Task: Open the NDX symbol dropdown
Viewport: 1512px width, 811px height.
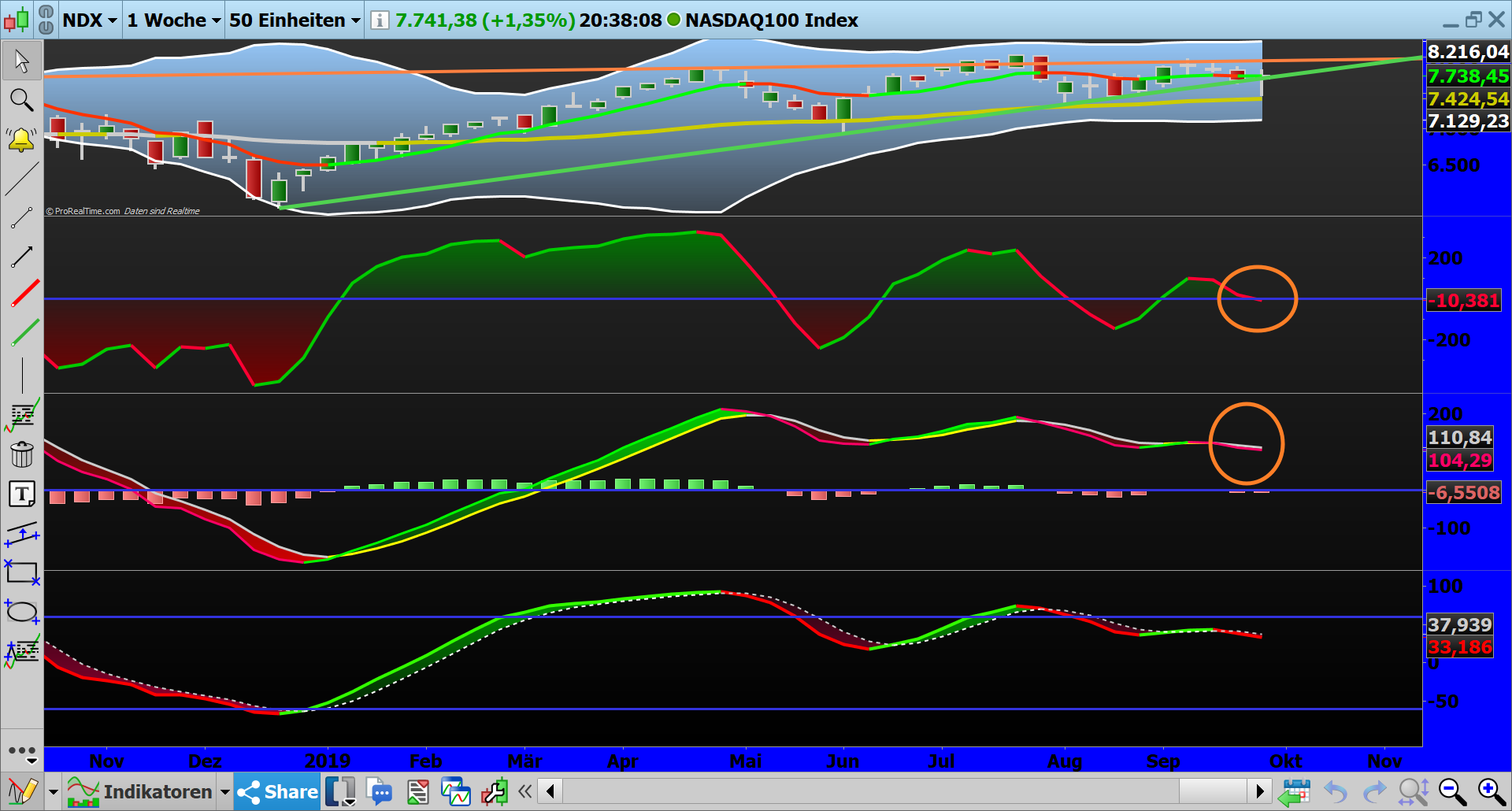Action: [89, 20]
